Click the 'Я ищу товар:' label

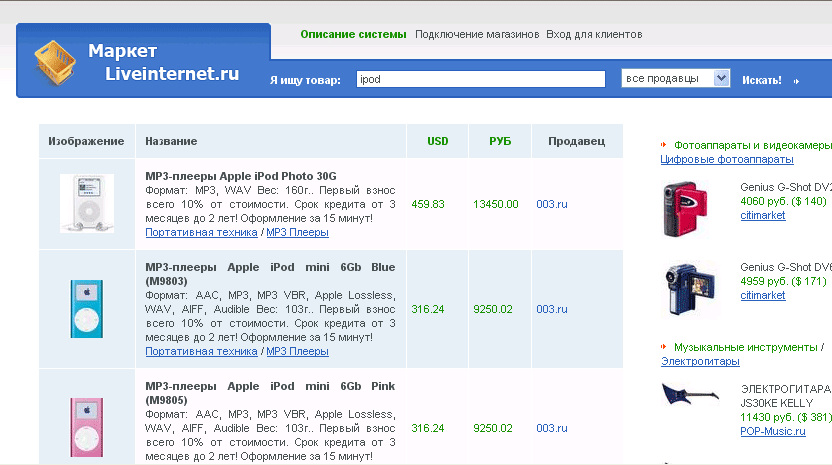305,80
